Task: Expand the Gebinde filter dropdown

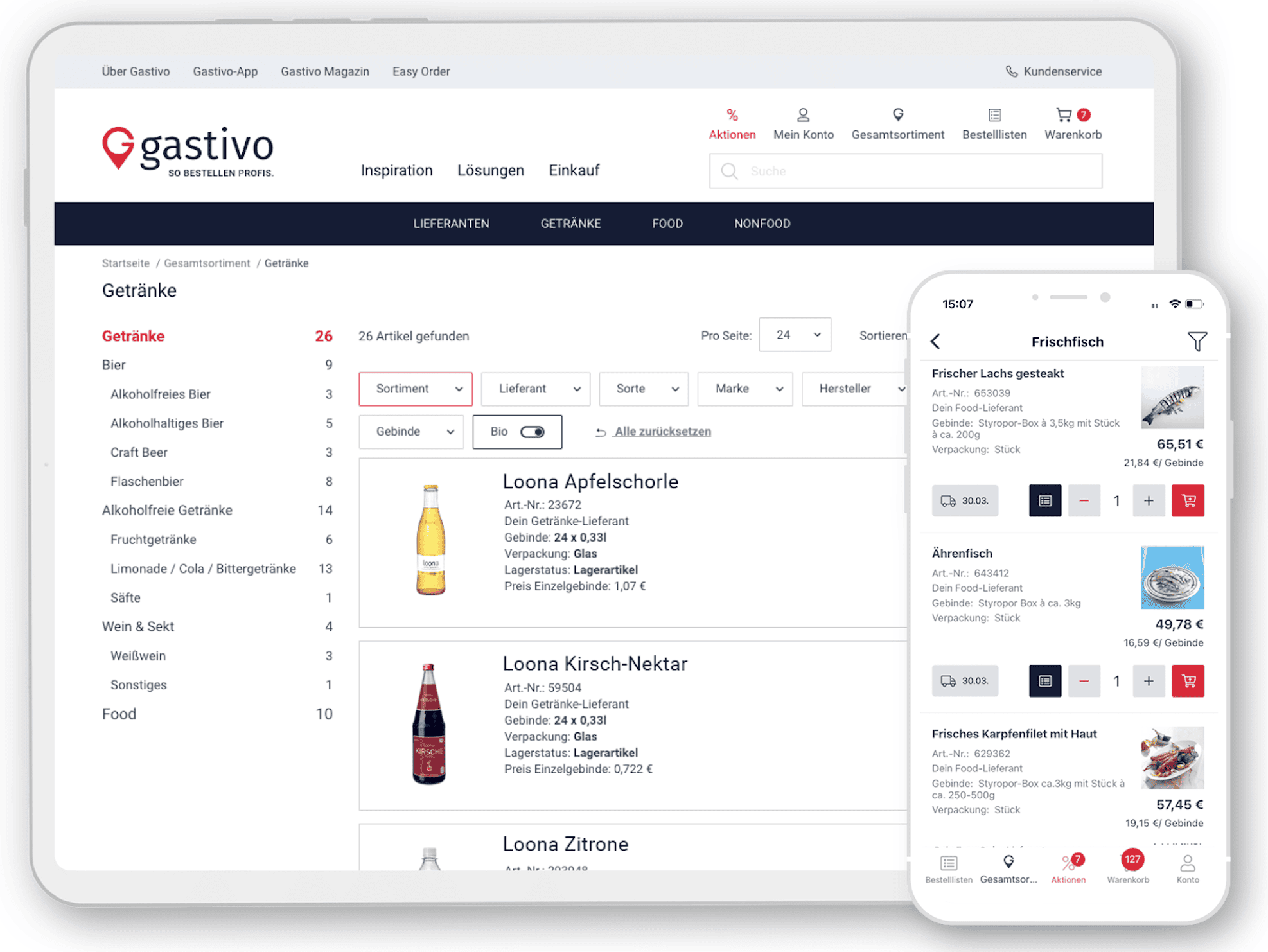Action: (x=411, y=432)
